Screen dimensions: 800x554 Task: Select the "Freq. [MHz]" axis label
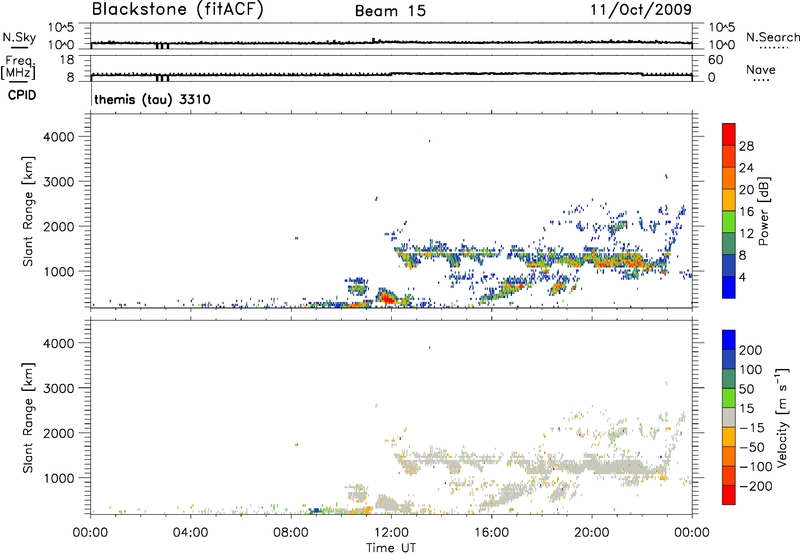point(19,67)
